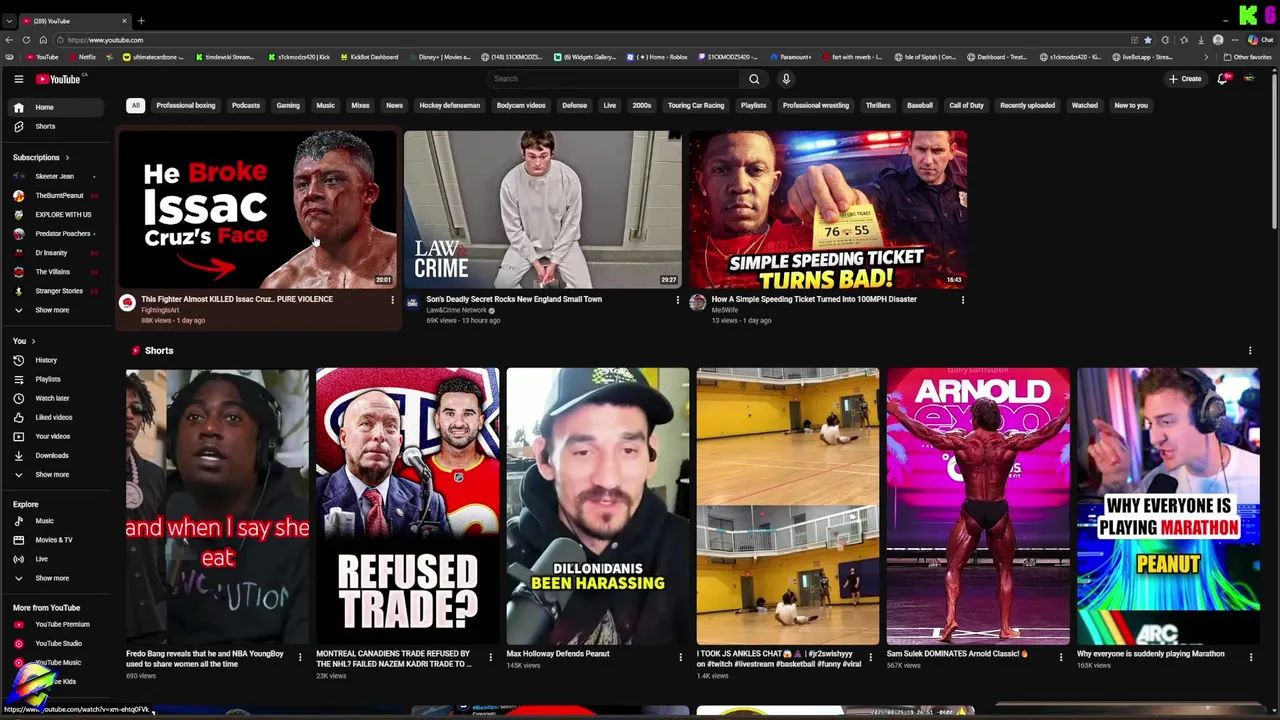Open History in the sidebar
The image size is (1280, 720).
click(x=58, y=360)
